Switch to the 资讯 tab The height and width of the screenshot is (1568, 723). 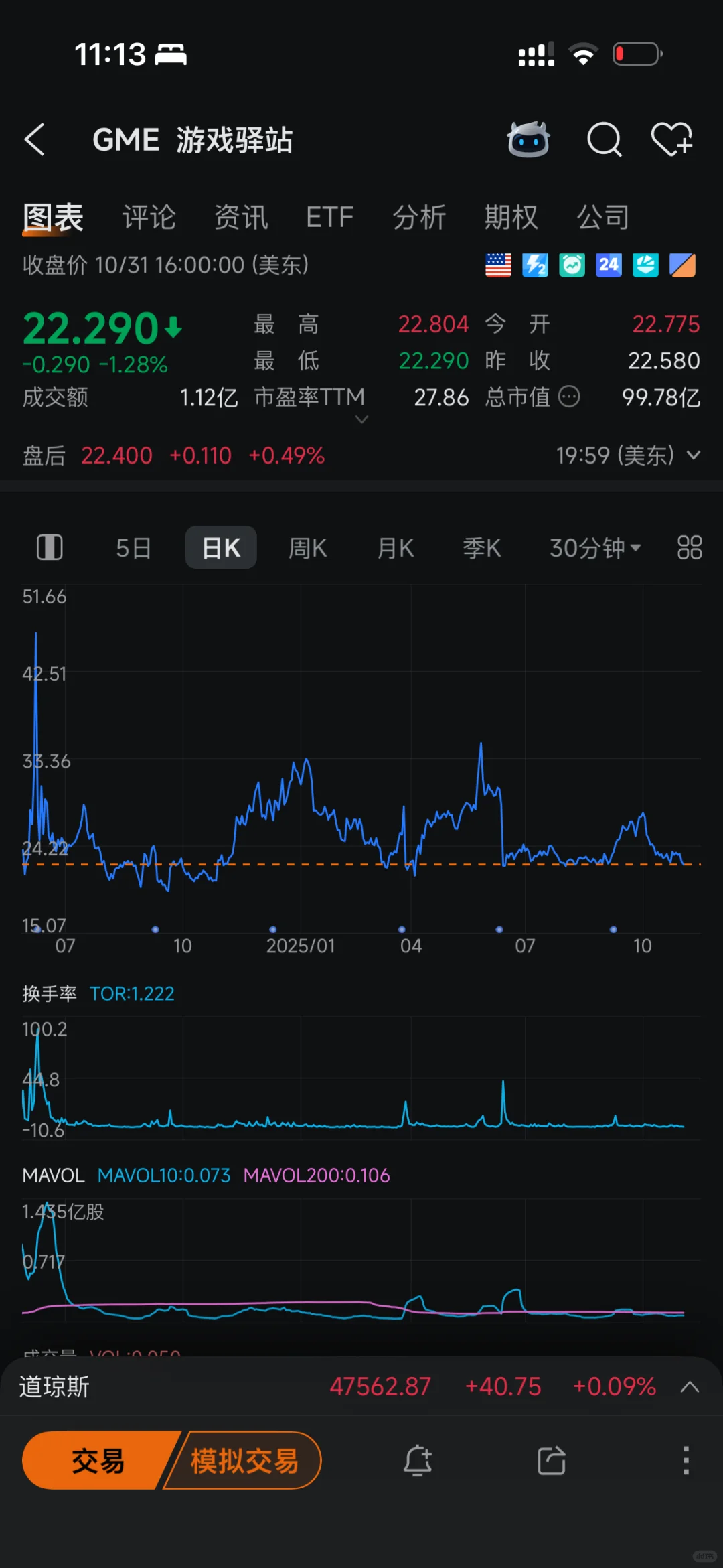(241, 218)
